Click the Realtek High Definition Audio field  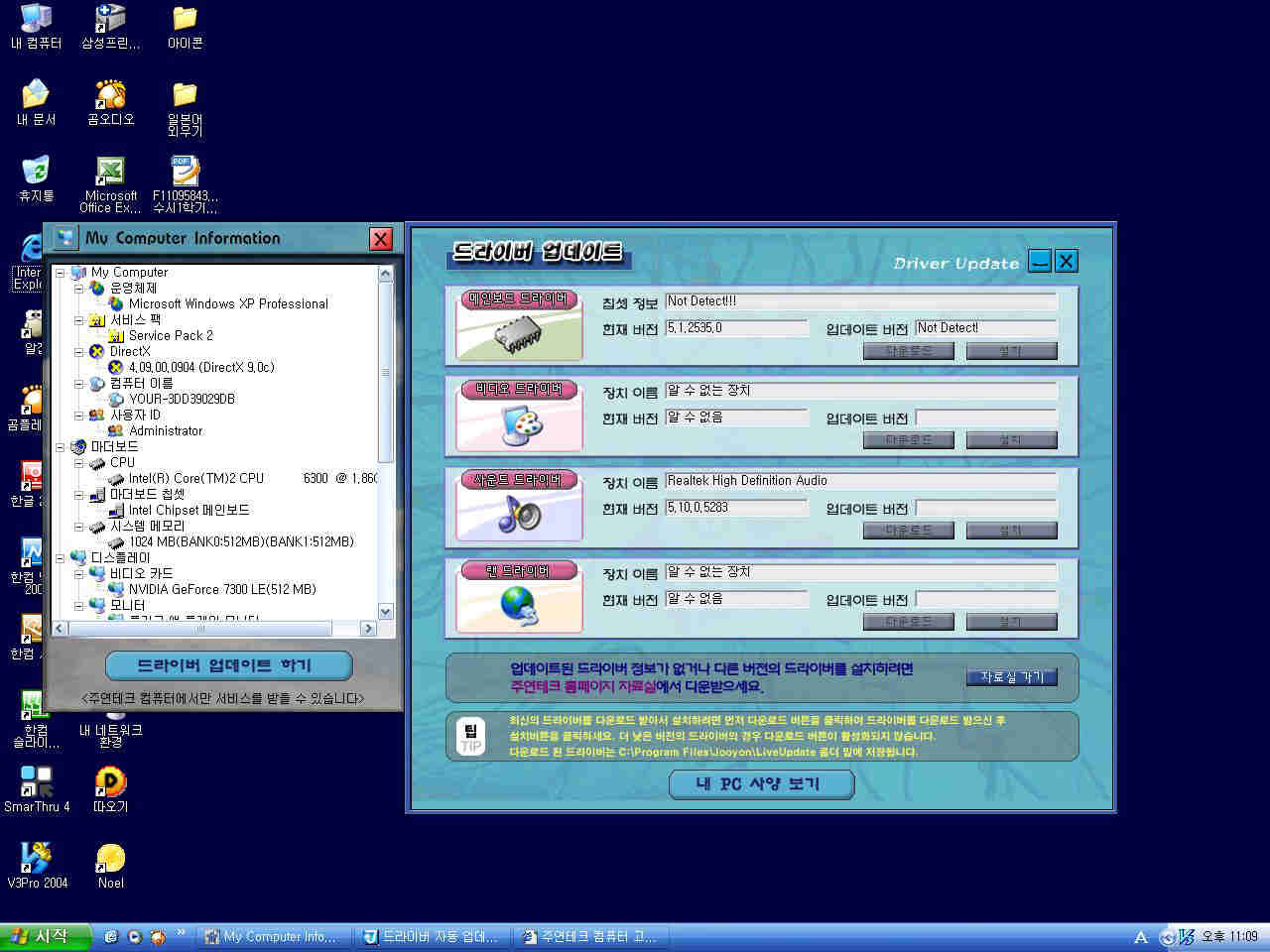(860, 481)
